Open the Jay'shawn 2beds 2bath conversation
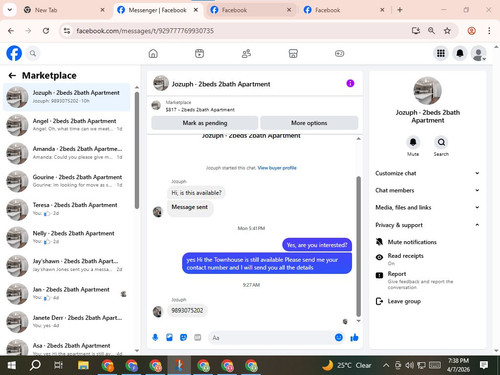 (67, 265)
